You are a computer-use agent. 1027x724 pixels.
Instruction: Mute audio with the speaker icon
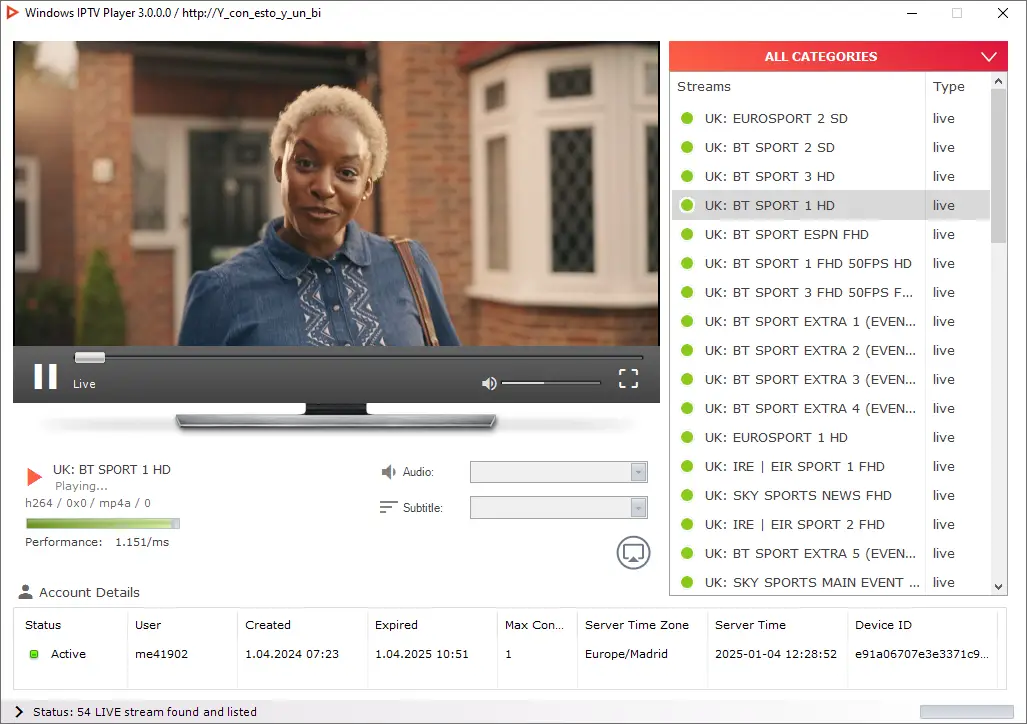click(x=489, y=383)
